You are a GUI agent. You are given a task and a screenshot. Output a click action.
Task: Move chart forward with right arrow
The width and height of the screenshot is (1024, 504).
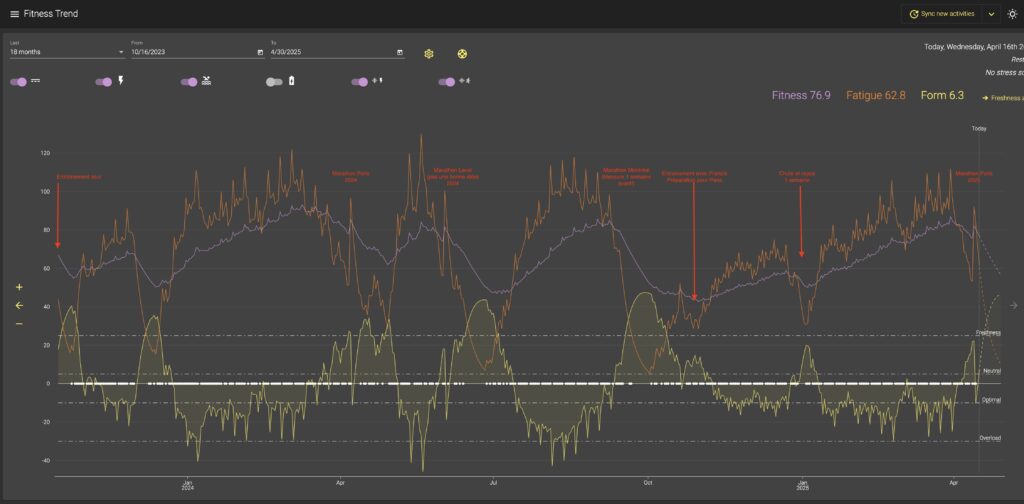pyautogui.click(x=1014, y=305)
